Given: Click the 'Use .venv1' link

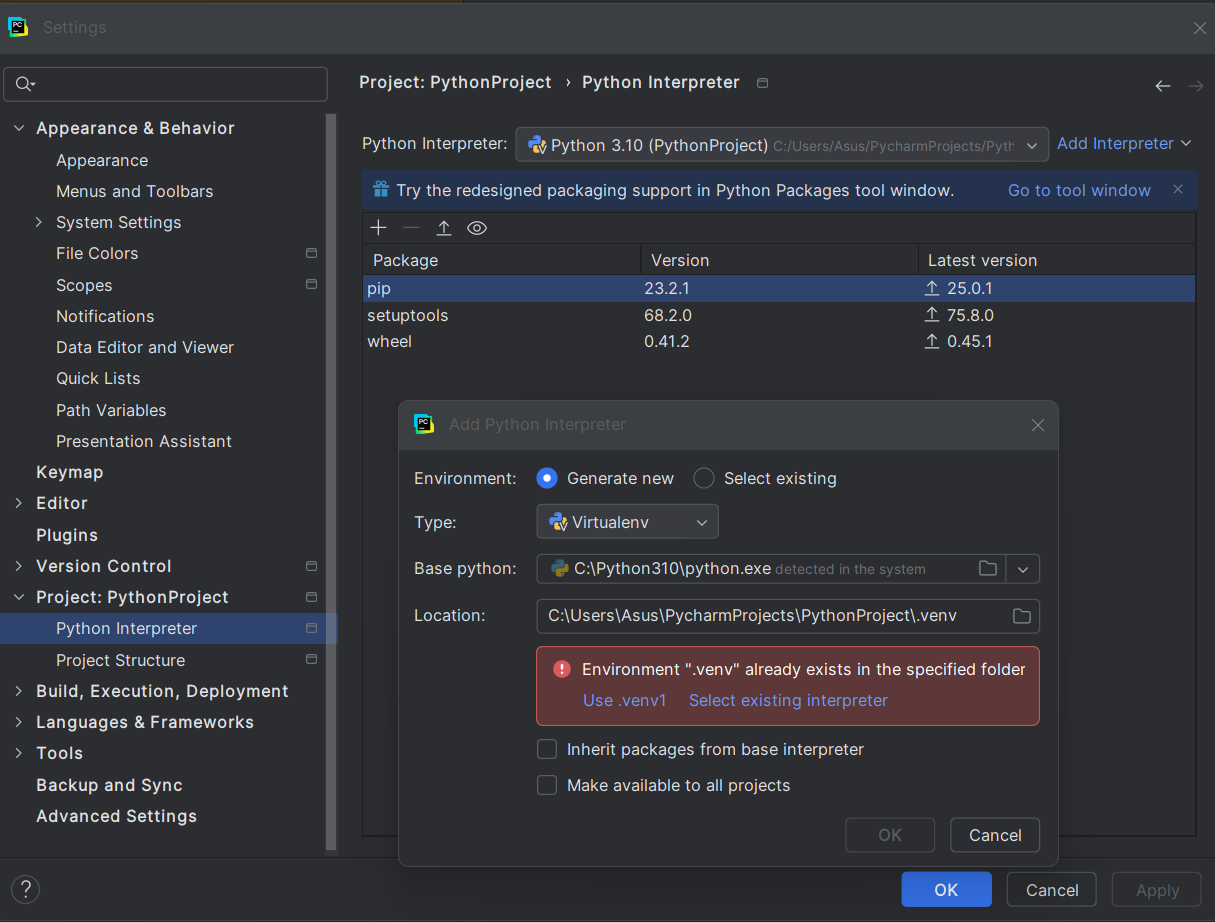Looking at the screenshot, I should click(x=624, y=700).
